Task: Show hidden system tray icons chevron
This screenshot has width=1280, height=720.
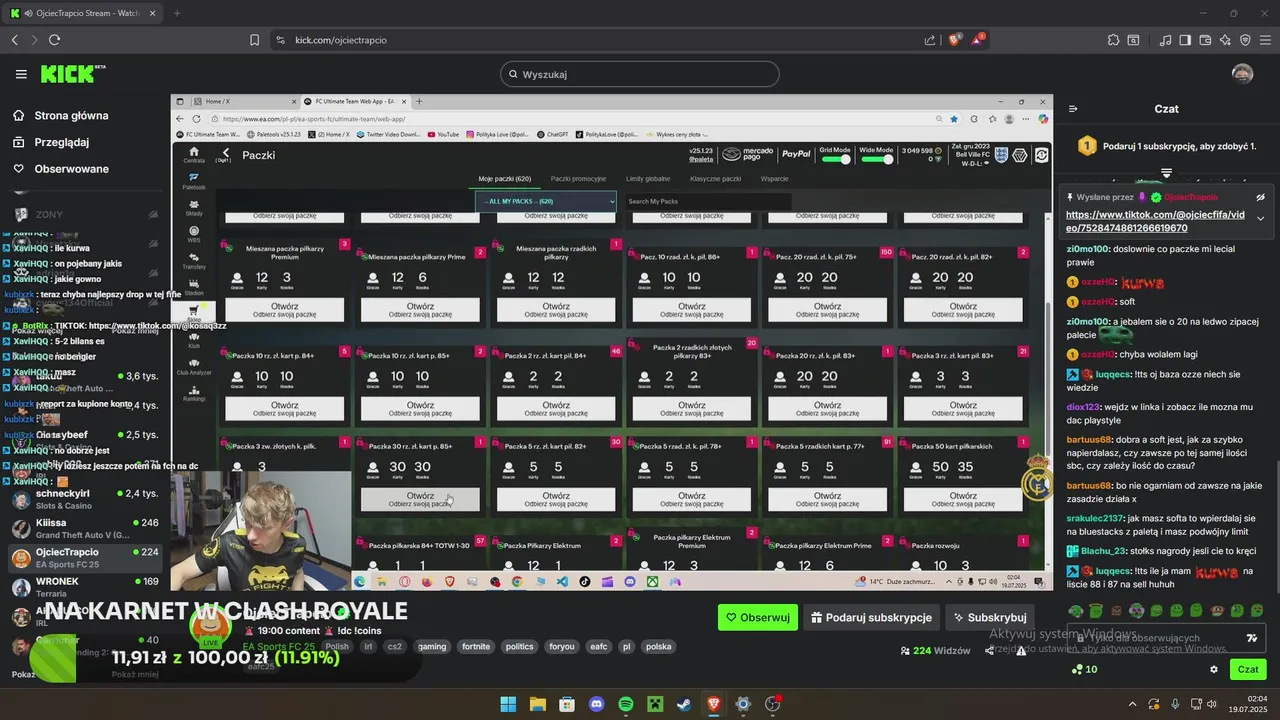Action: coord(1133,704)
